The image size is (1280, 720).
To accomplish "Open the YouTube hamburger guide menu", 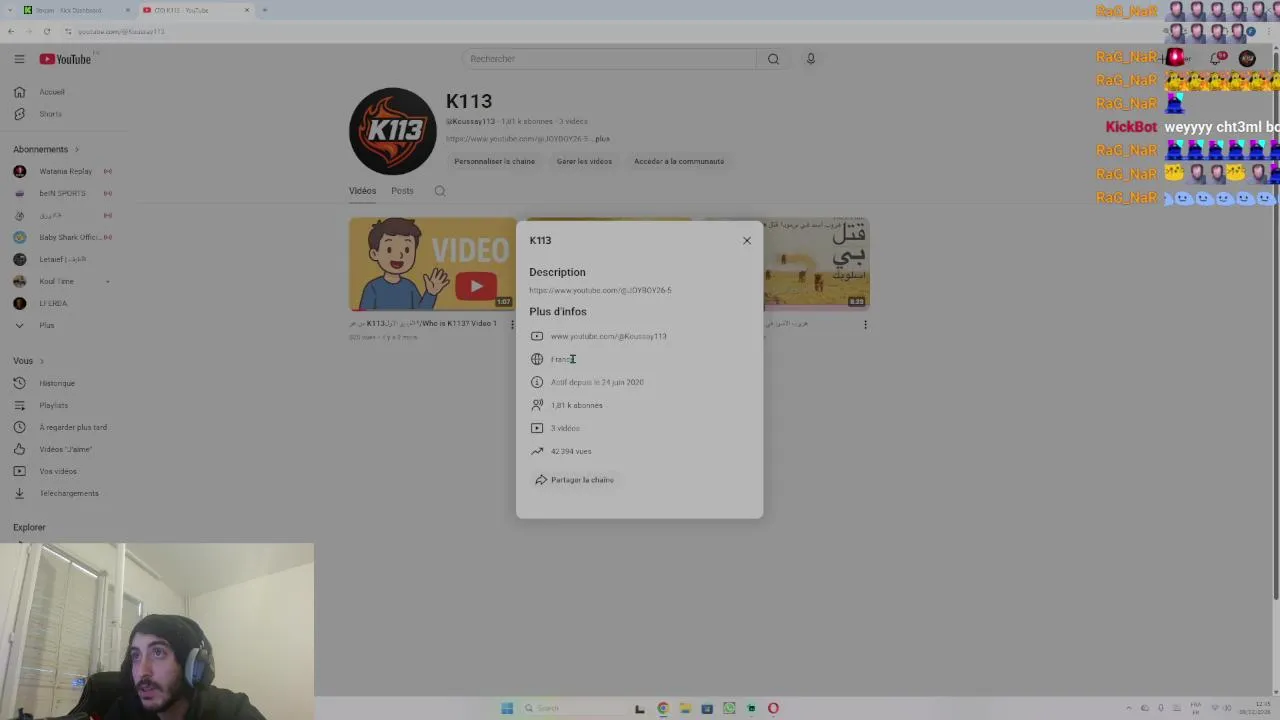I will (x=19, y=59).
